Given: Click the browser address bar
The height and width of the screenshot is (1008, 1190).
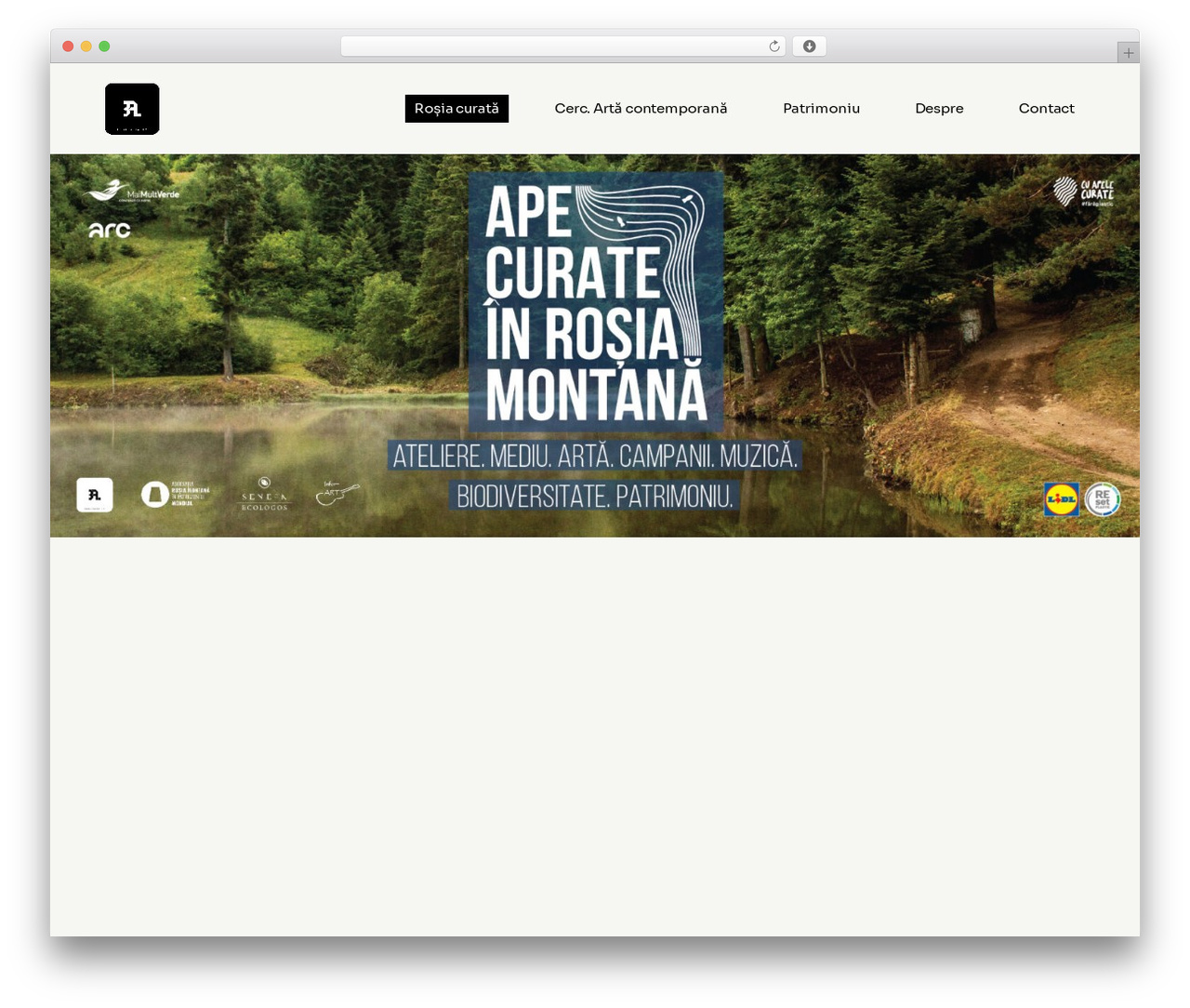Looking at the screenshot, I should [563, 46].
